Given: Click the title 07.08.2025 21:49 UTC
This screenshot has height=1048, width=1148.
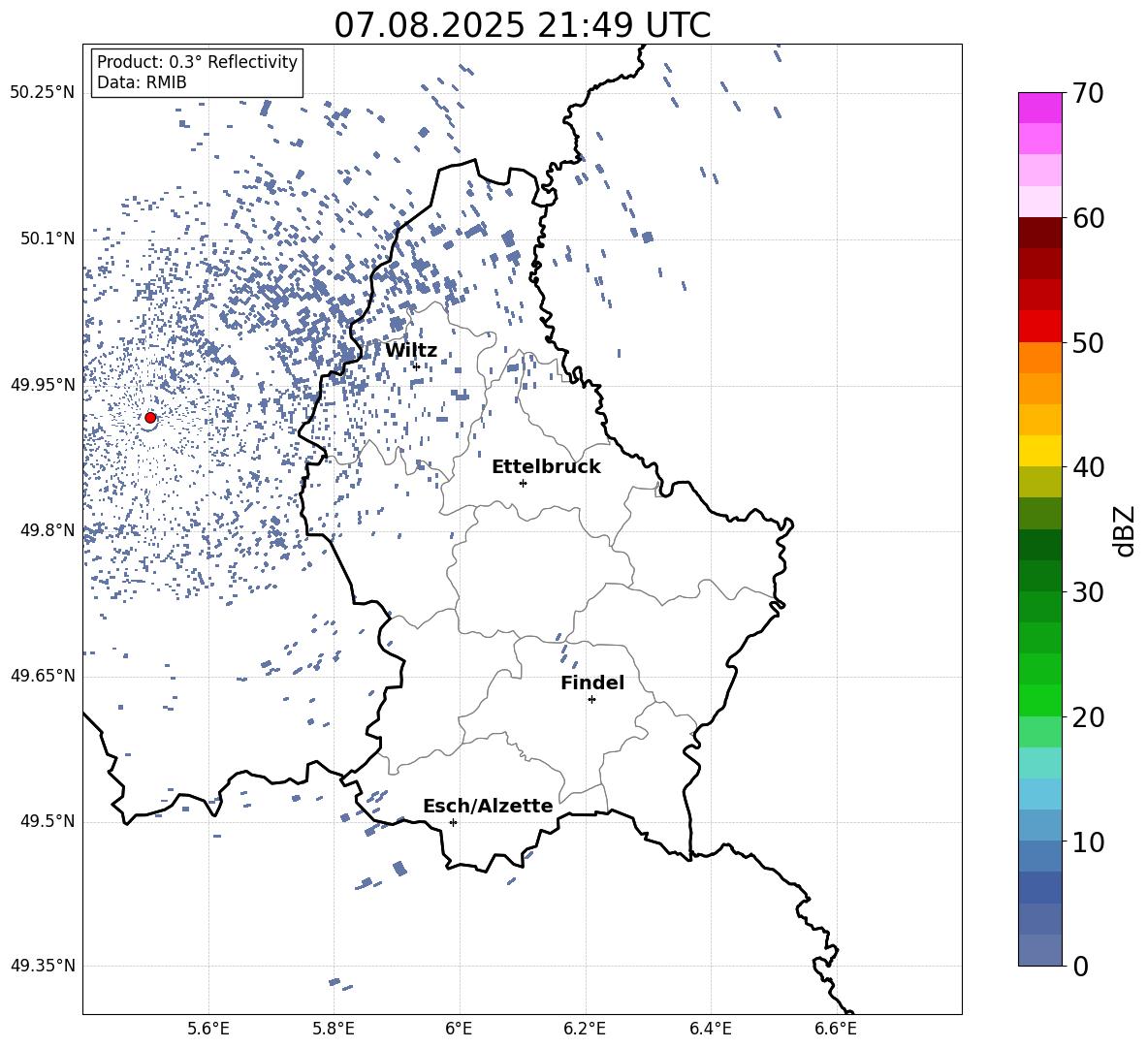Looking at the screenshot, I should coord(522,25).
